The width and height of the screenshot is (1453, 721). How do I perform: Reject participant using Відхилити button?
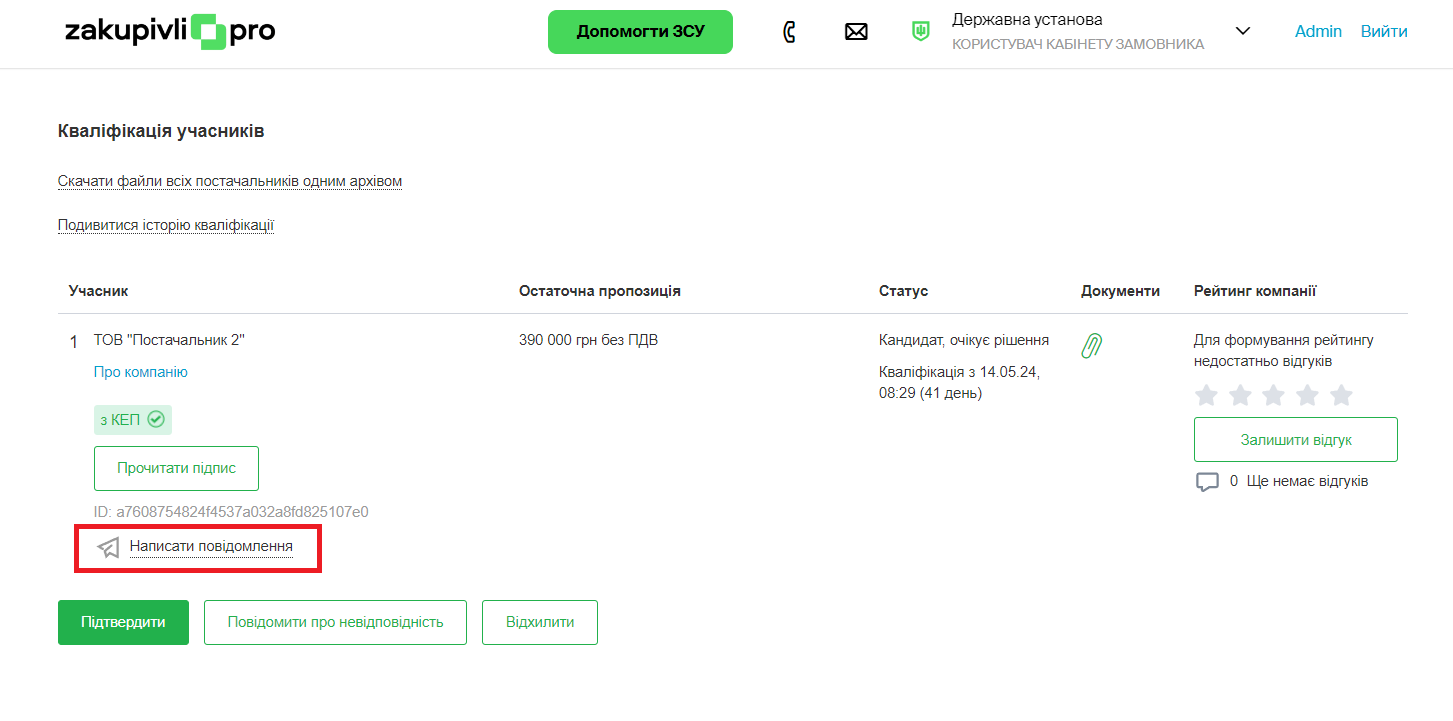(540, 622)
